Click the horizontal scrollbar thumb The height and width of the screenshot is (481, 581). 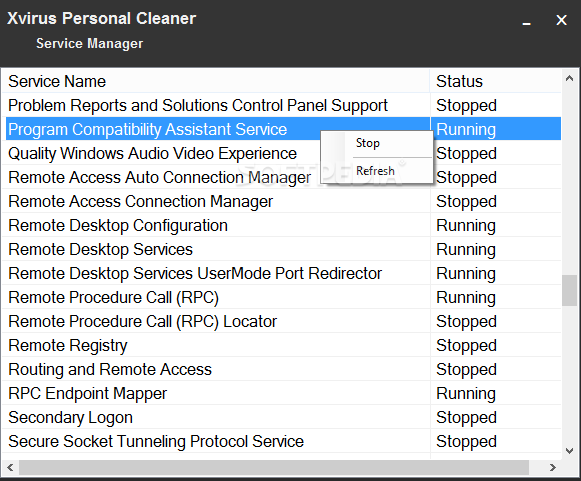[274, 467]
